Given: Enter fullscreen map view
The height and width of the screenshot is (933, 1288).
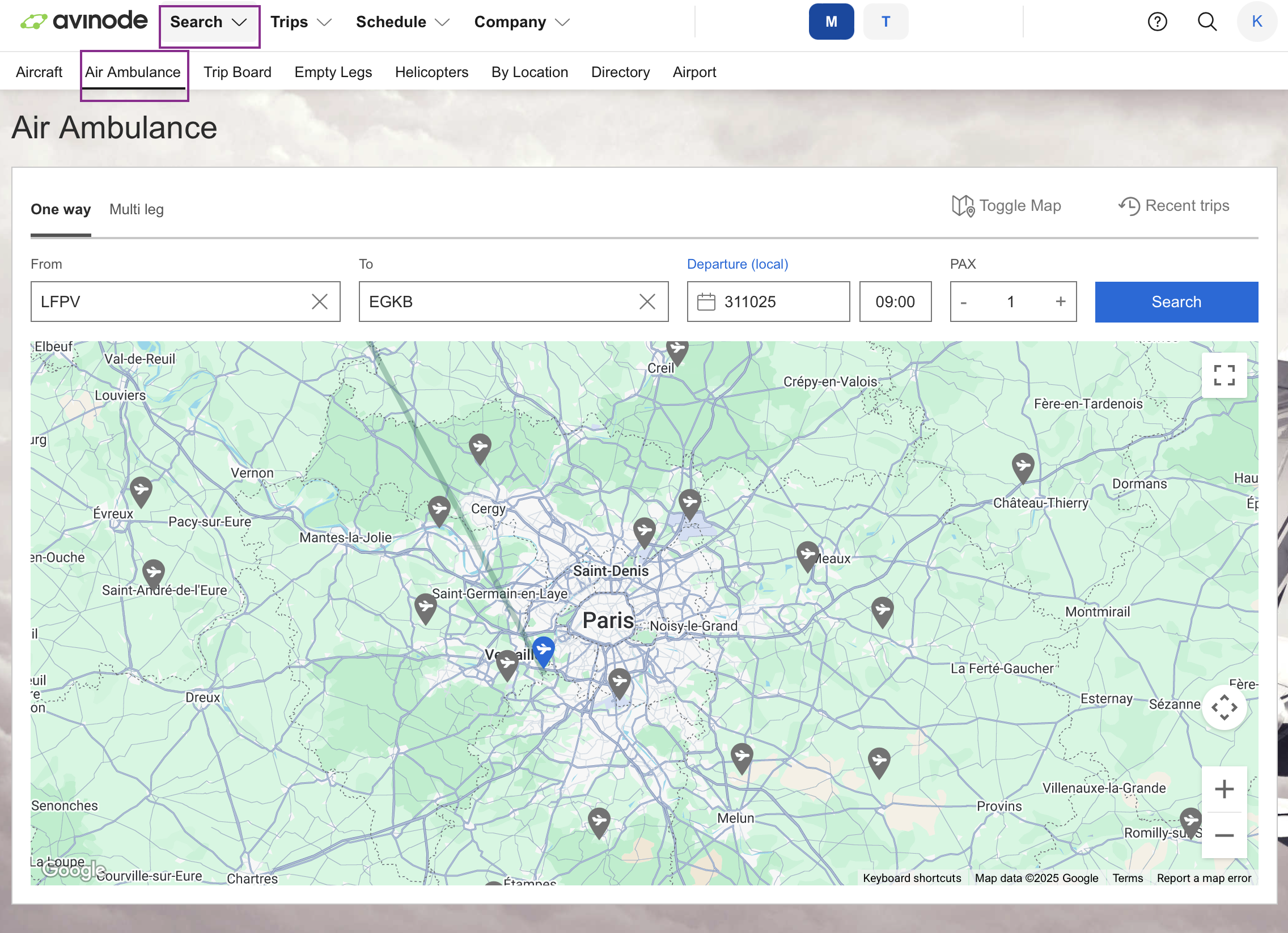Looking at the screenshot, I should [1224, 375].
